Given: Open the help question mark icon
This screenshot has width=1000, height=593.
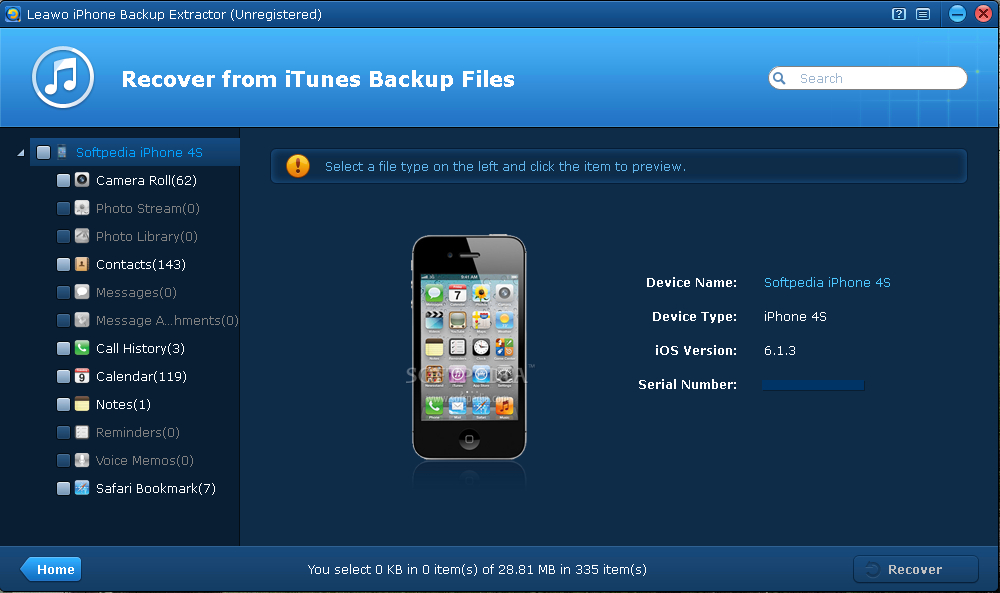Looking at the screenshot, I should (x=899, y=14).
